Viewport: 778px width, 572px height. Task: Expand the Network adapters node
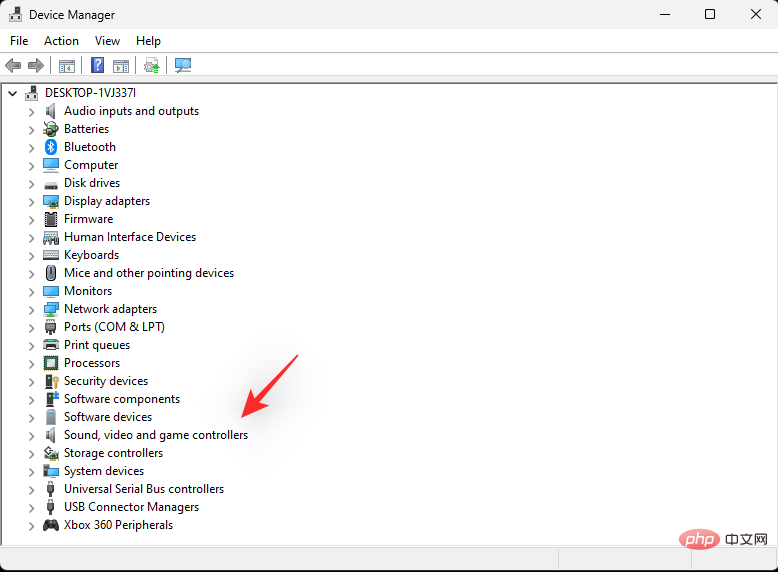click(31, 309)
